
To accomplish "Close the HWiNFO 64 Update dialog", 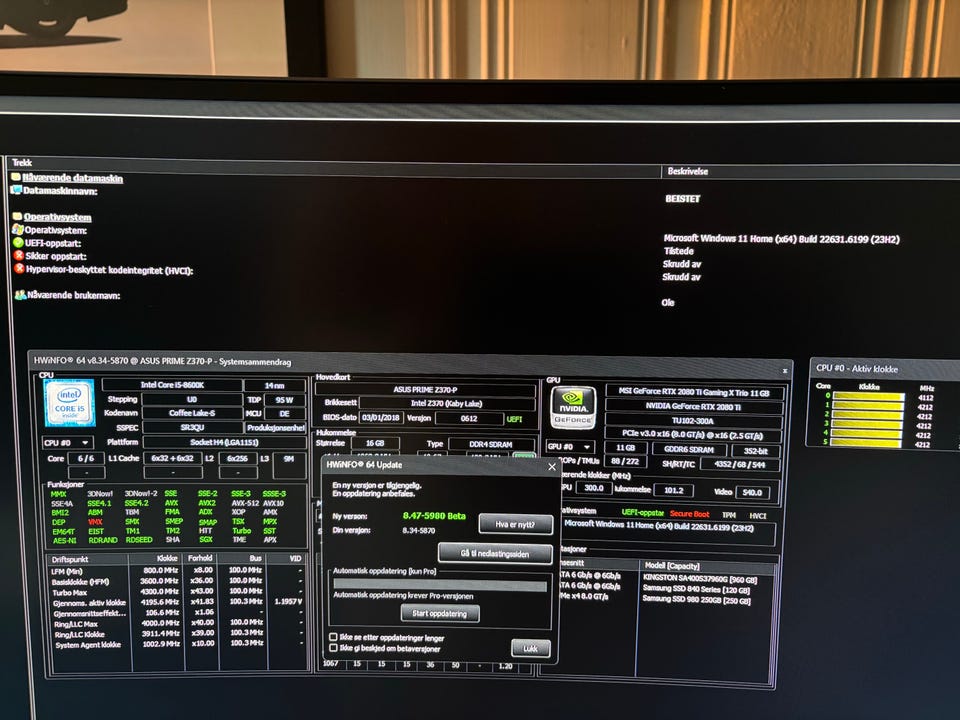I will tap(552, 467).
